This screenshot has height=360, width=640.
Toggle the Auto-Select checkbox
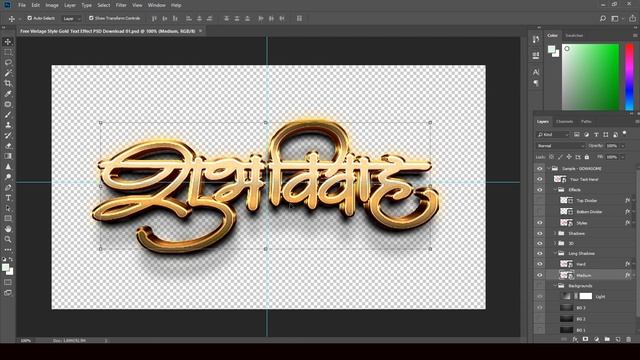click(29, 18)
